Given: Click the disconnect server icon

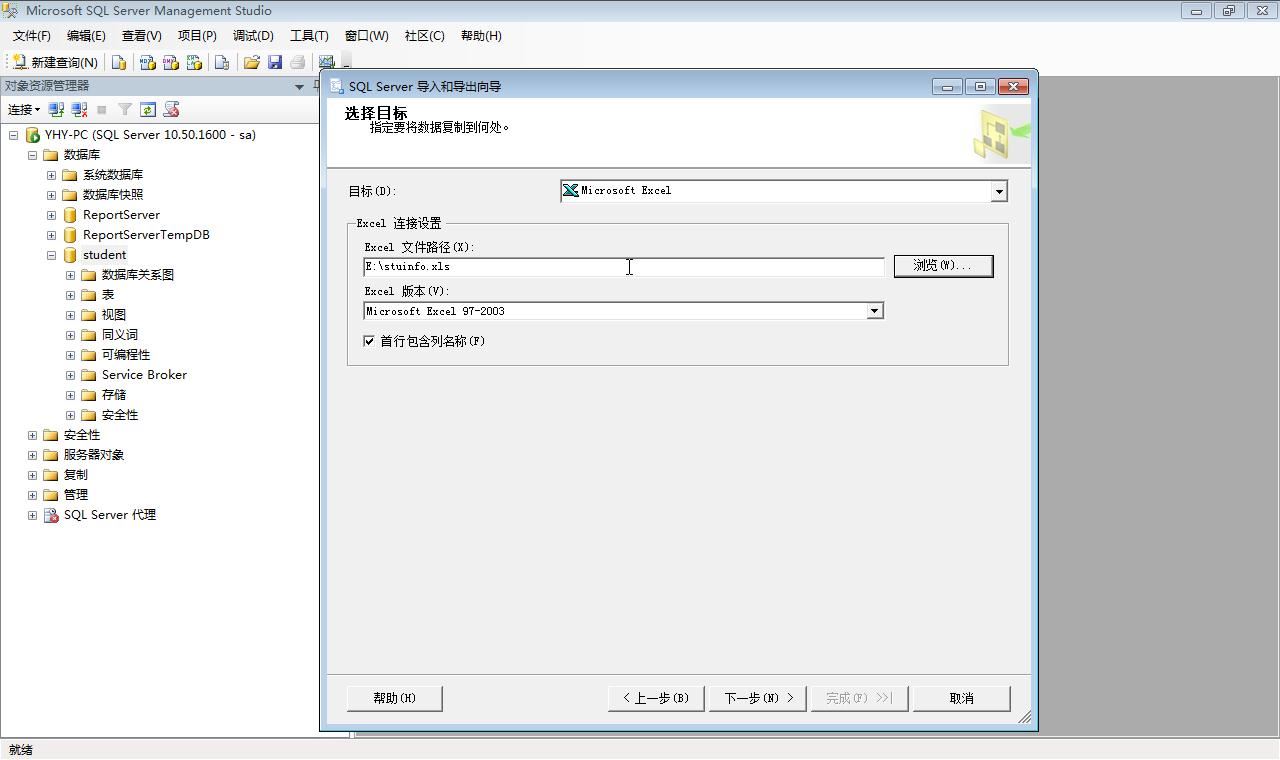Looking at the screenshot, I should 79,110.
